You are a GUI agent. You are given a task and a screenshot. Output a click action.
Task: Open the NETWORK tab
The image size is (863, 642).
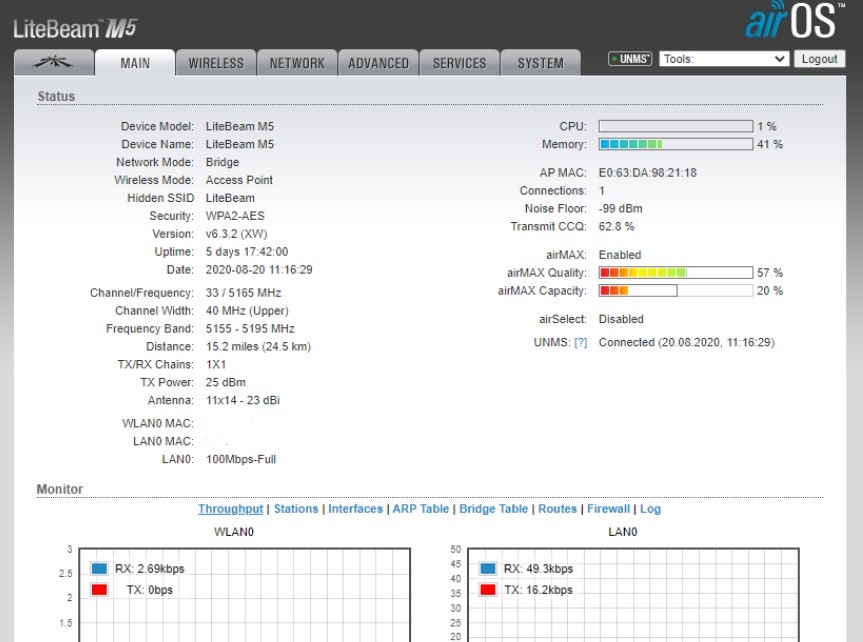(x=297, y=63)
